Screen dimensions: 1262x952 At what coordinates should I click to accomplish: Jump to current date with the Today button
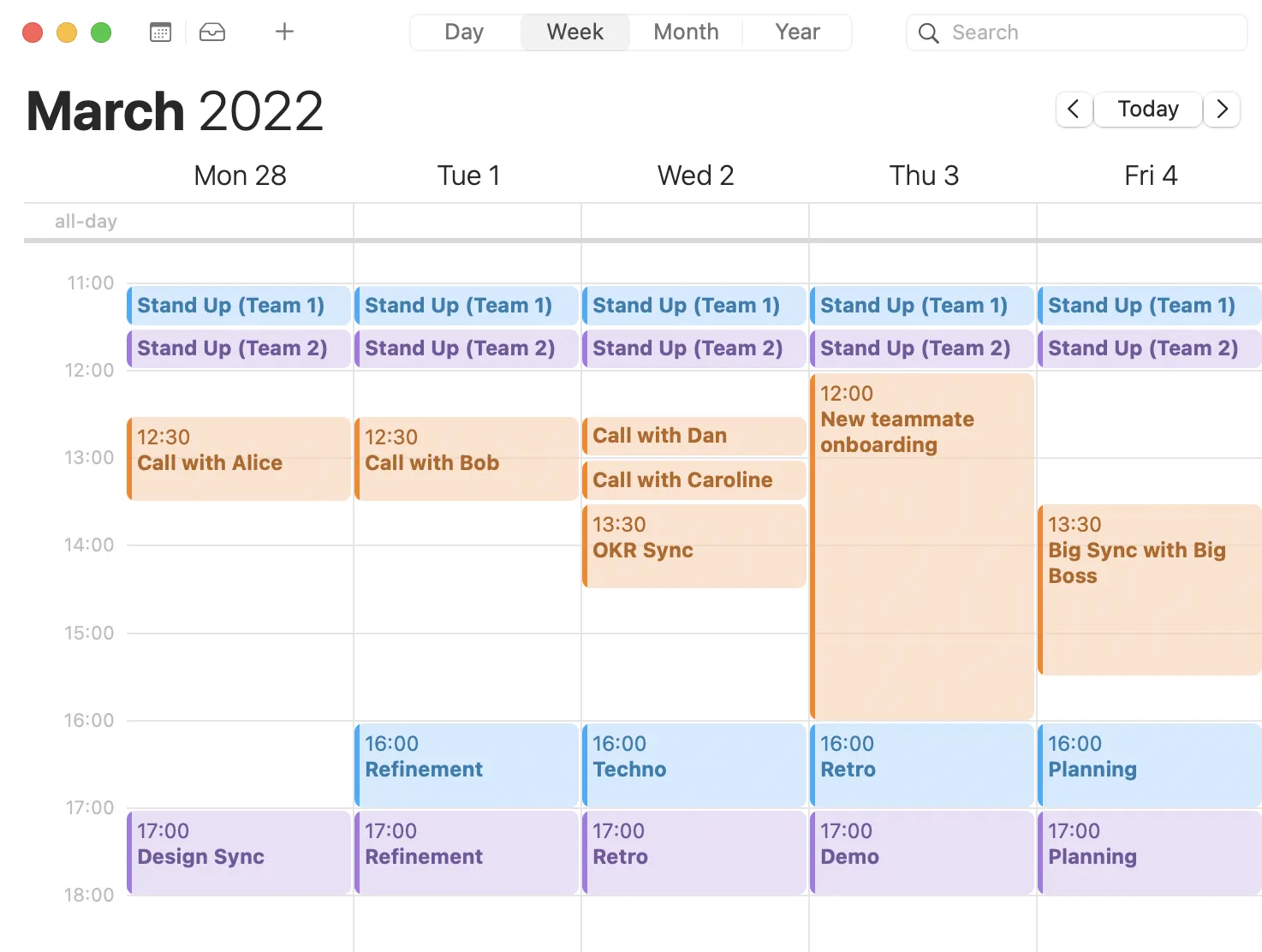coord(1147,109)
